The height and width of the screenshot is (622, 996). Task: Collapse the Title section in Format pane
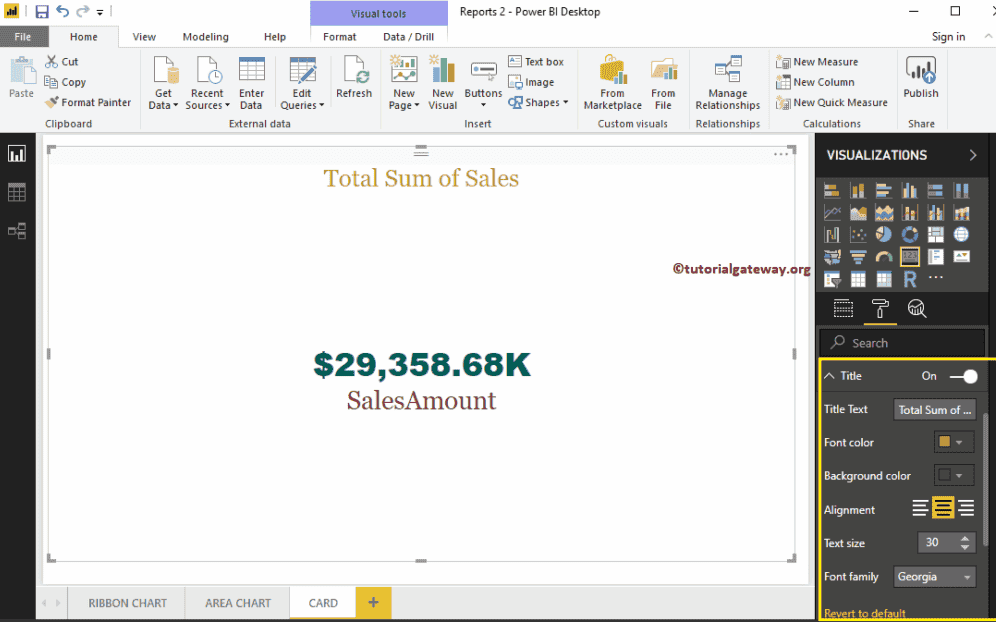pyautogui.click(x=831, y=376)
